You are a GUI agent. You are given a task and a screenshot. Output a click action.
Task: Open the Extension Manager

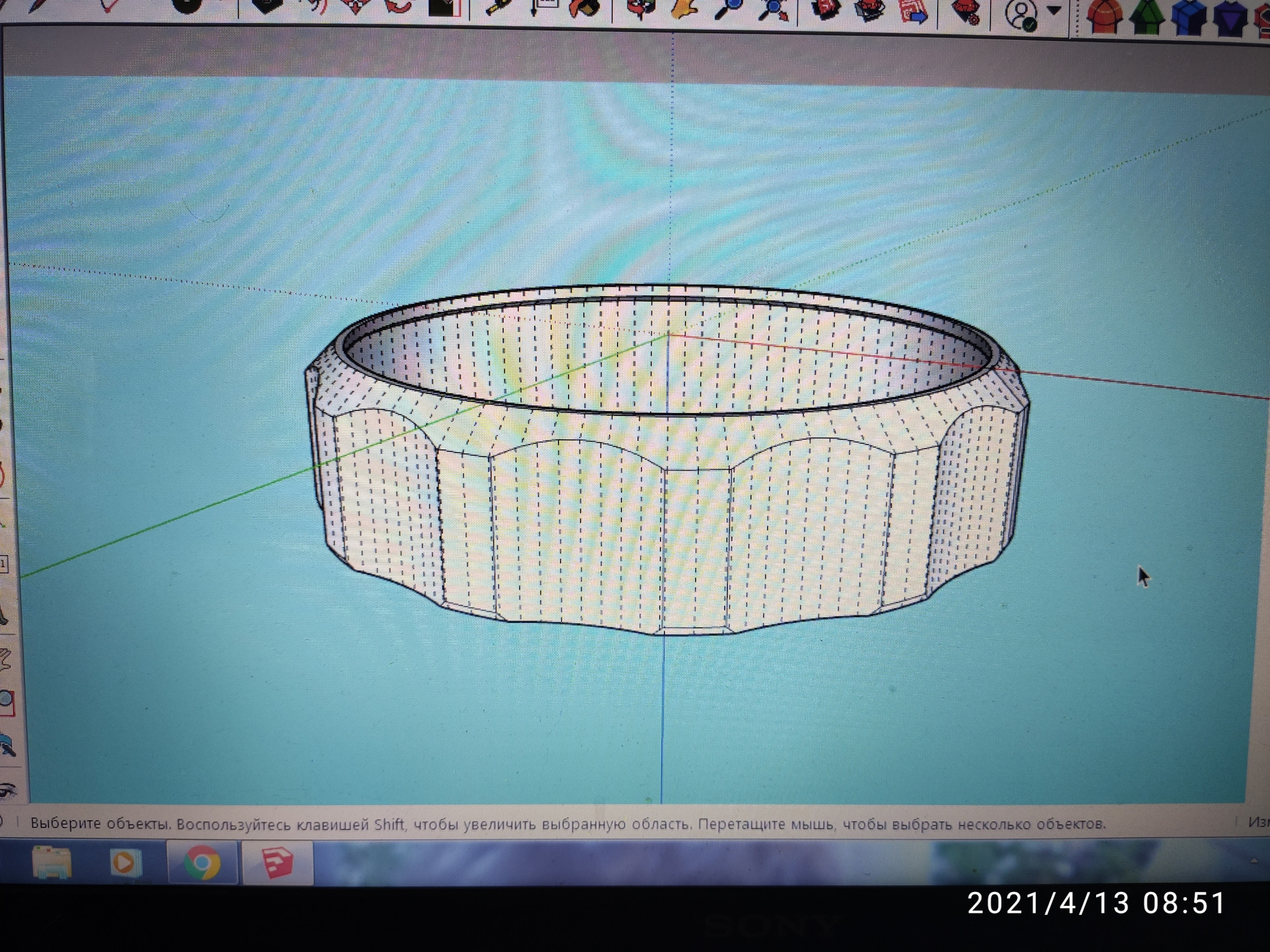click(x=966, y=11)
